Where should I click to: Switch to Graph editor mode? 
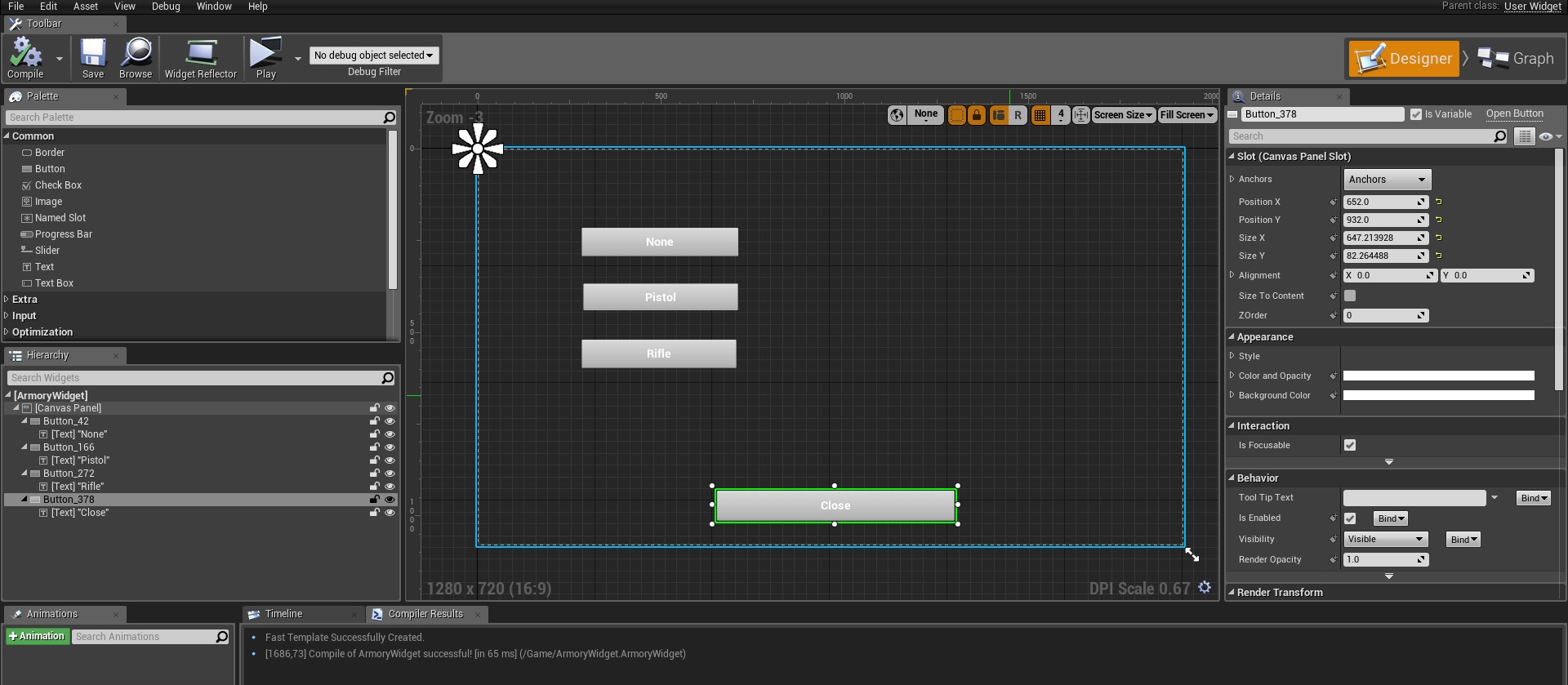click(x=1516, y=59)
